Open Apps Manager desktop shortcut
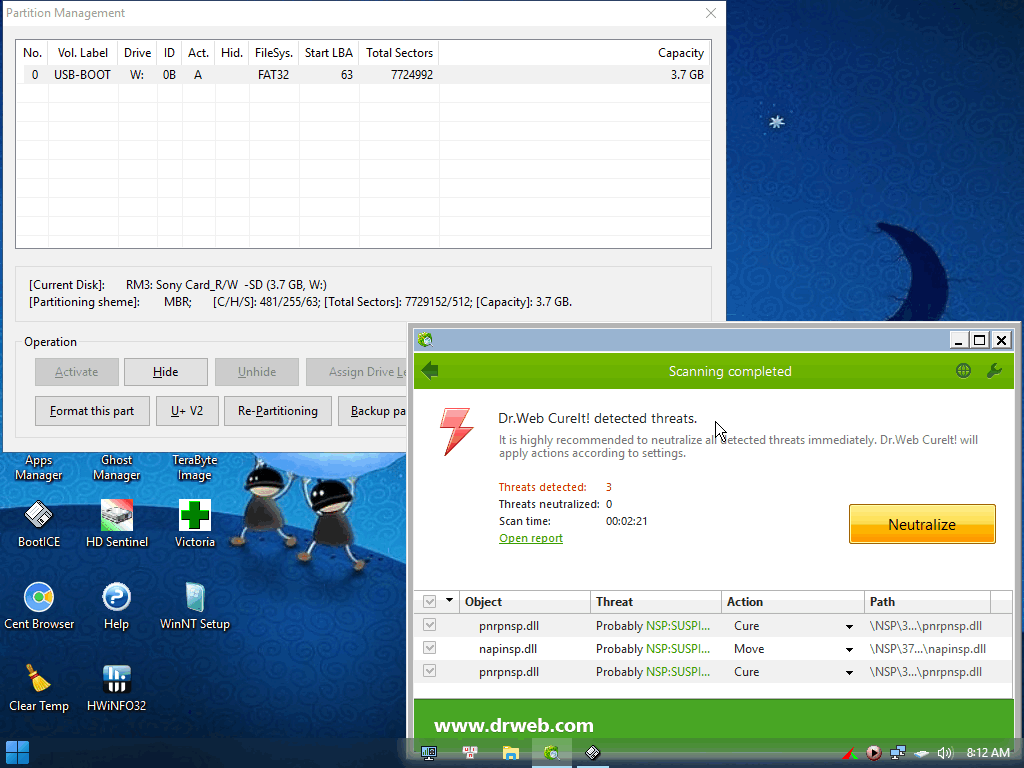The height and width of the screenshot is (768, 1024). pos(39,468)
